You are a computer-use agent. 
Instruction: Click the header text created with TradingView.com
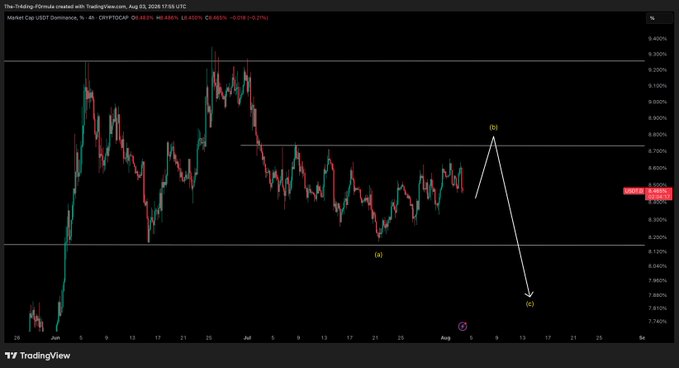pos(96,6)
